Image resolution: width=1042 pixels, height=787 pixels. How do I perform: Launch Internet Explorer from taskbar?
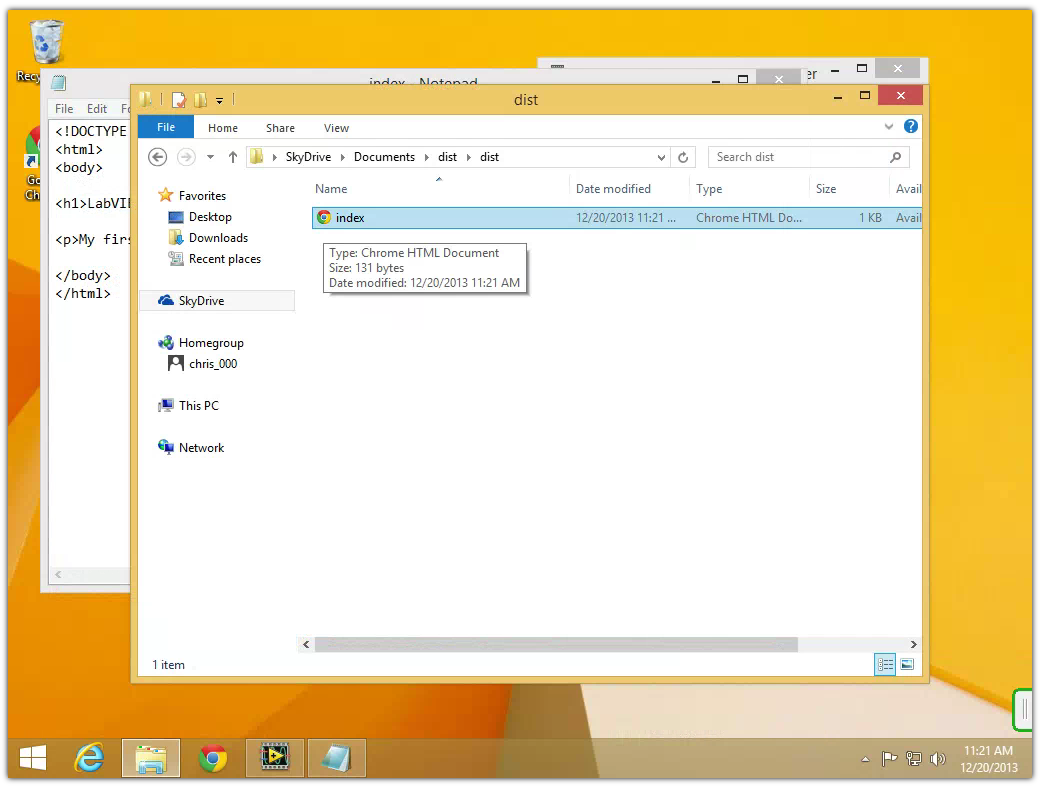(x=89, y=759)
